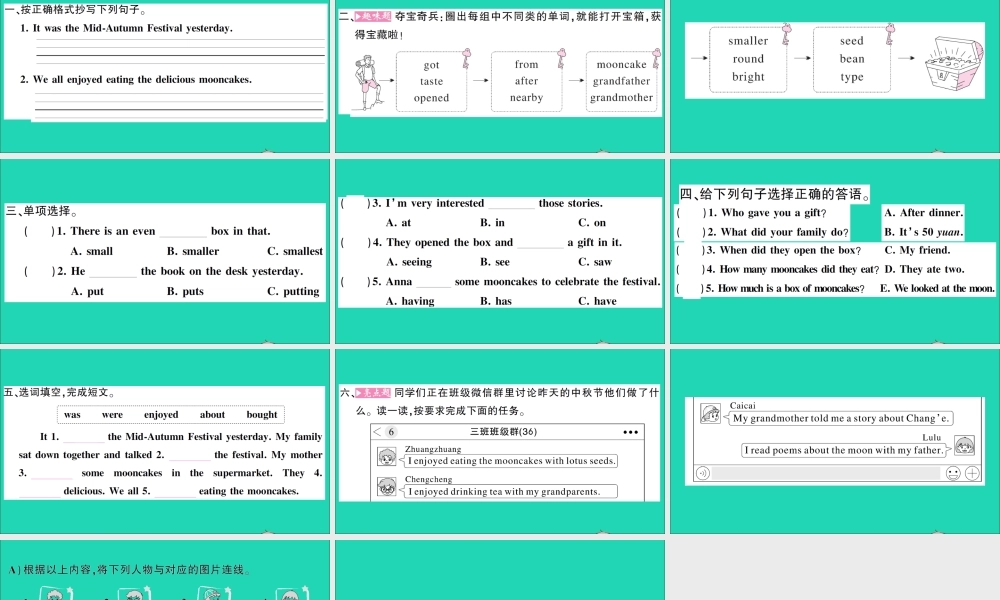Circle the word 'bean' in the treasure slide
The image size is (1000, 600).
pos(852,59)
